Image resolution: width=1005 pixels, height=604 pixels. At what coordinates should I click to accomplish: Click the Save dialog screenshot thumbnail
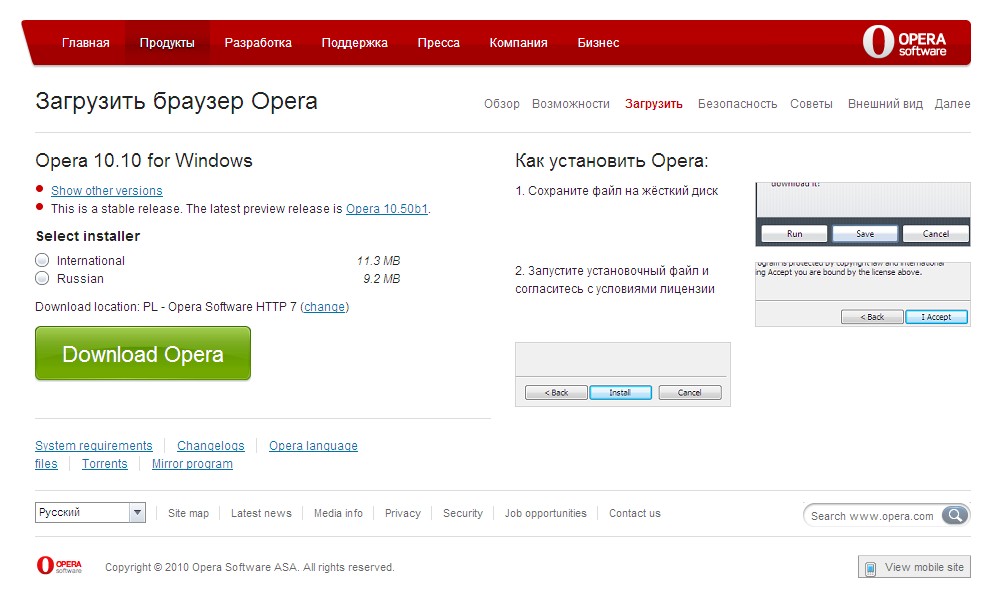(862, 214)
